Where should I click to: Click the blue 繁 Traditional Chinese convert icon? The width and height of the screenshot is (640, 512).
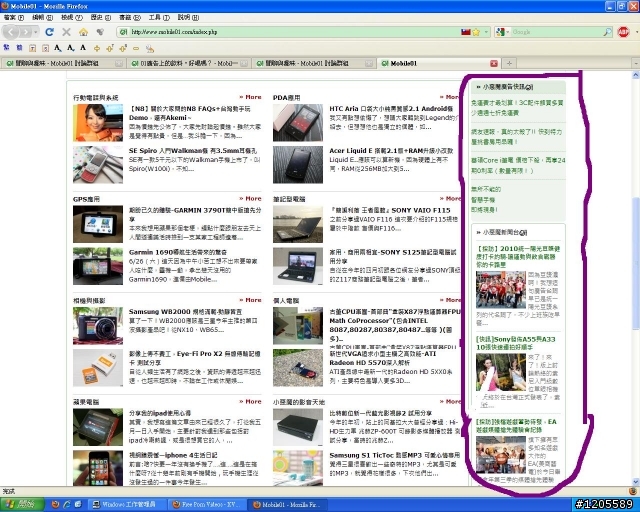(6, 48)
